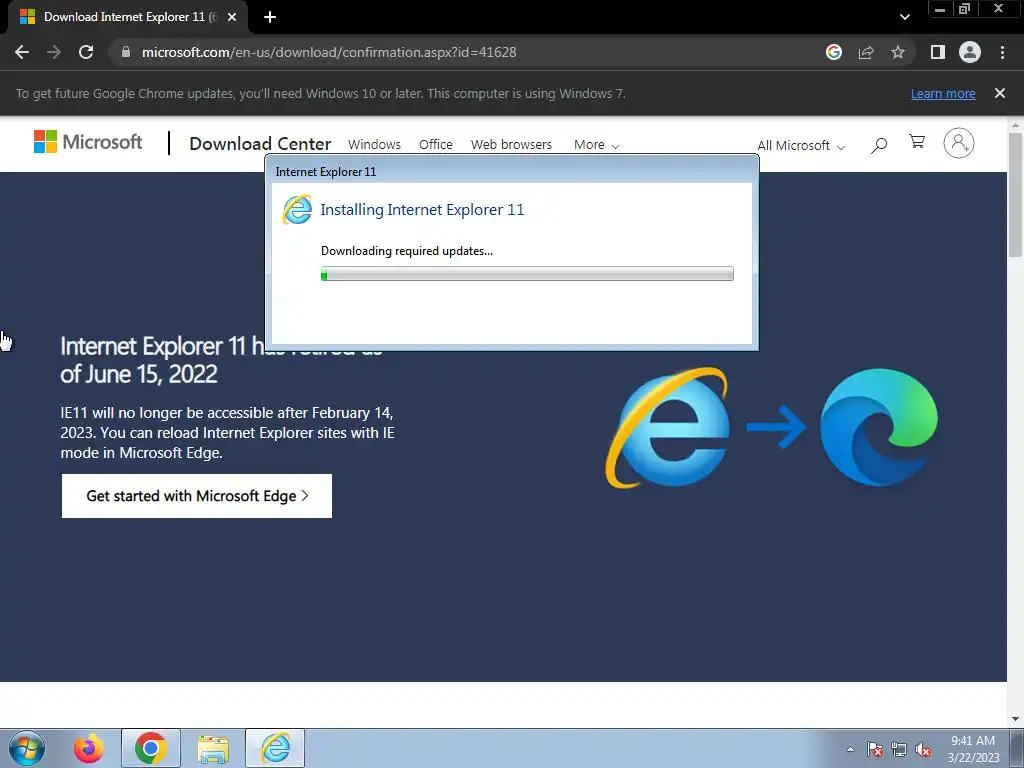Switch to Internet Explorer installer on taskbar
The image size is (1024, 768).
275,748
